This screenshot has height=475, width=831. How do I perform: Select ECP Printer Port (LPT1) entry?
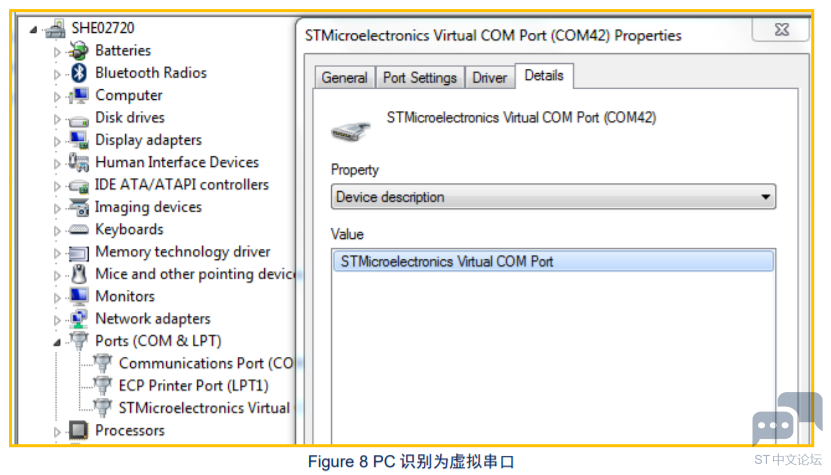pos(193,385)
